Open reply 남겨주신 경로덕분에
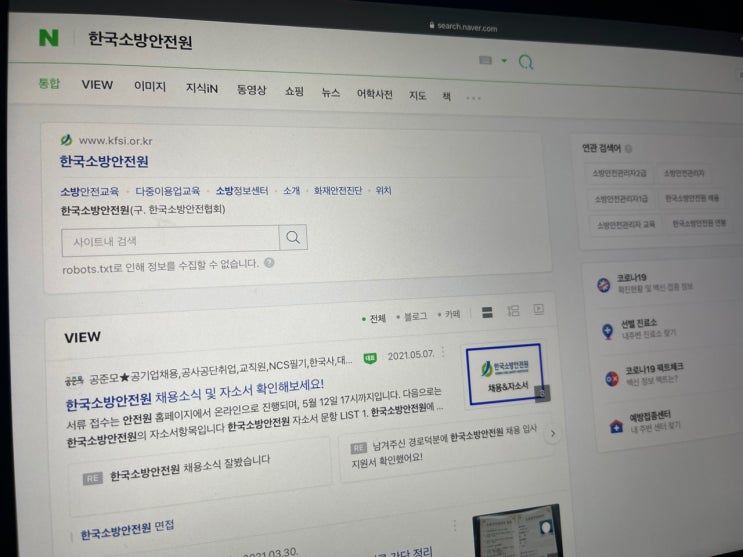This screenshot has height=557, width=743. click(444, 445)
